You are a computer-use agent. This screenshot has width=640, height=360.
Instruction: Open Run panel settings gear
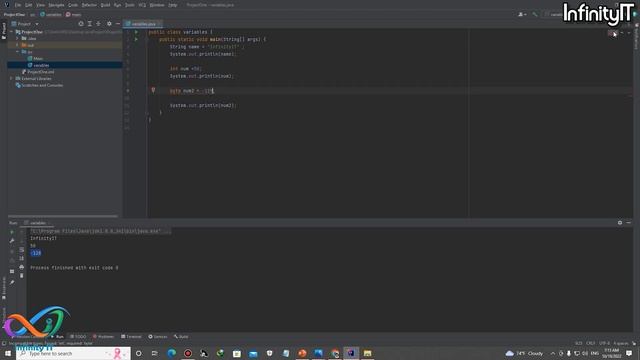[620, 223]
